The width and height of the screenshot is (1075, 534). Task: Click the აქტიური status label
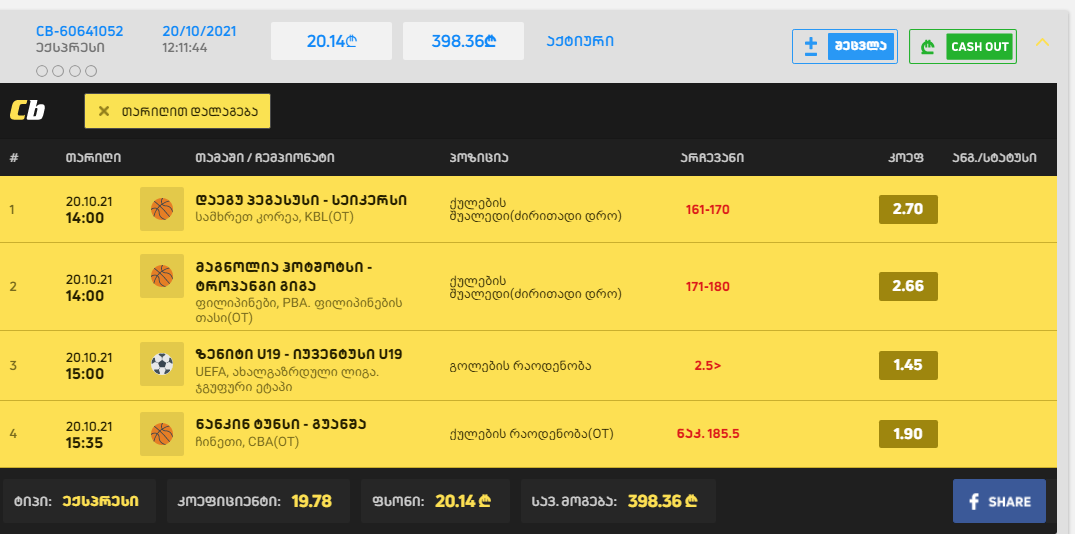(580, 41)
